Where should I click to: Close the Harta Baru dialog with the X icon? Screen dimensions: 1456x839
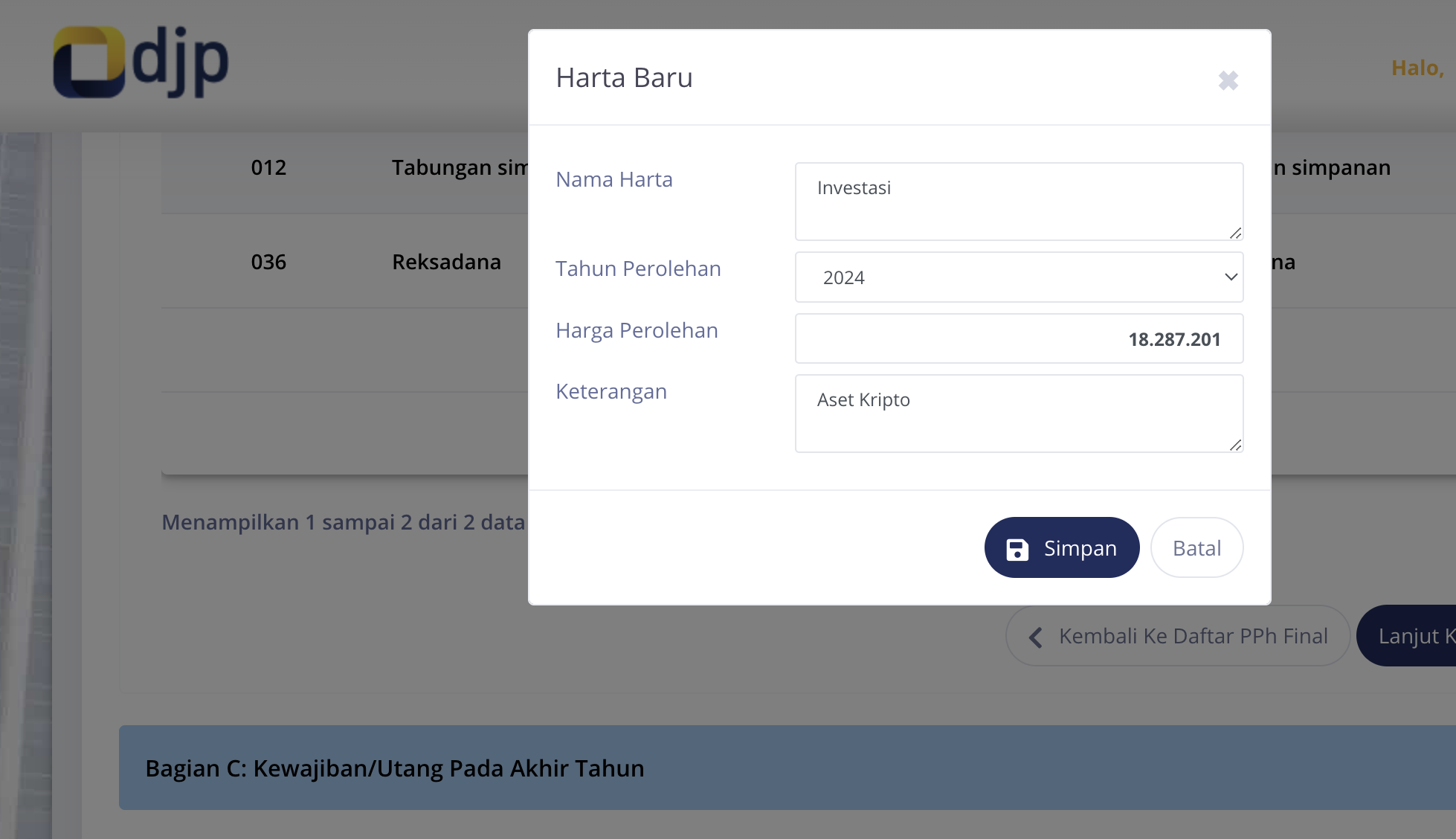(1228, 80)
